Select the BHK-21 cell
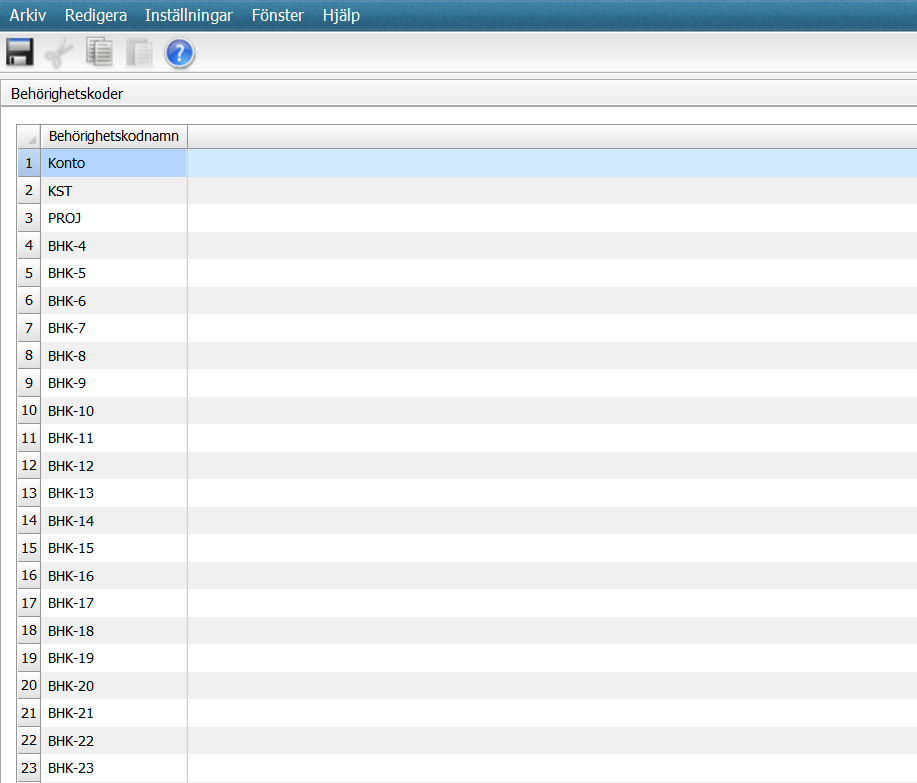917x783 pixels. (114, 713)
